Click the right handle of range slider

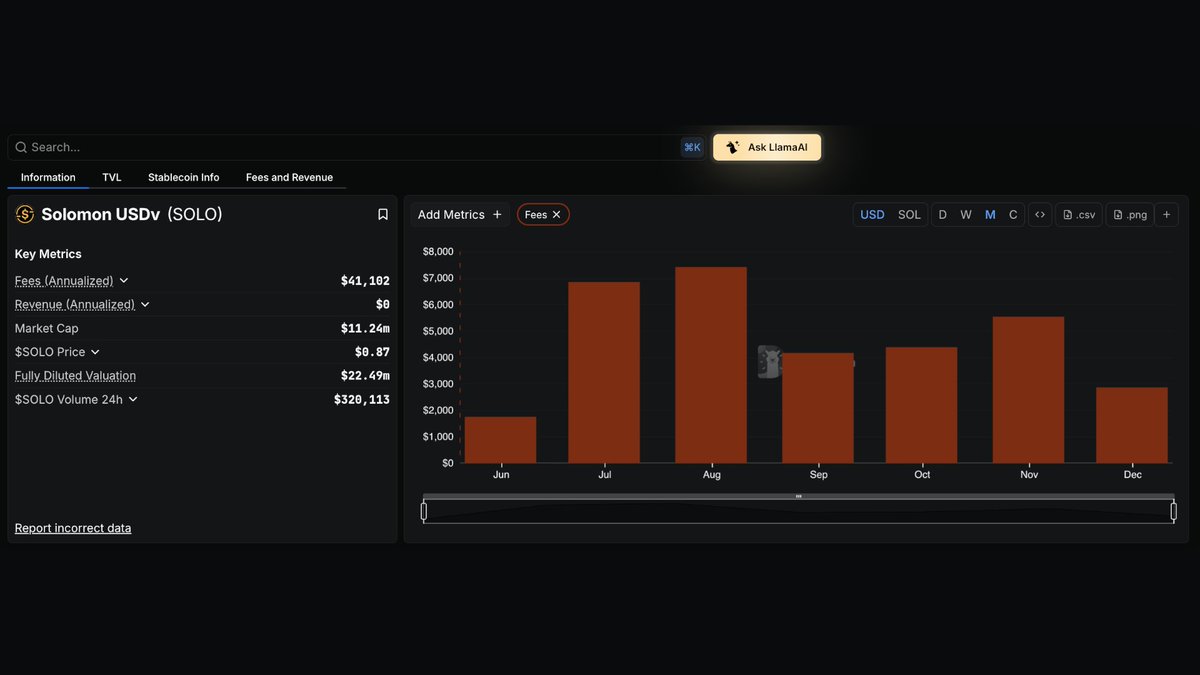point(1173,512)
